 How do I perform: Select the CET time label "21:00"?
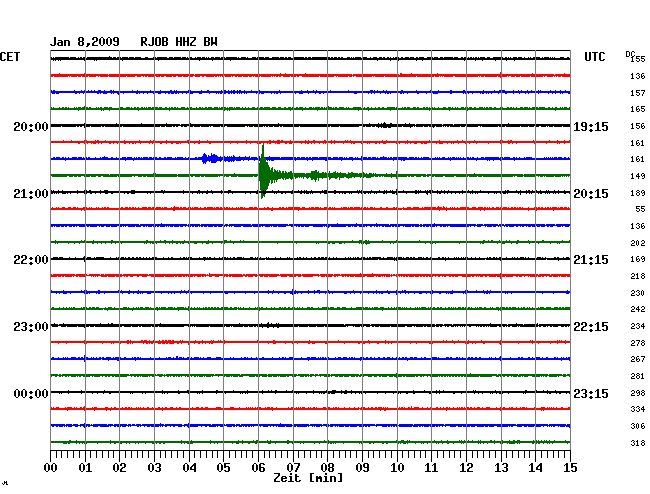click(31, 194)
